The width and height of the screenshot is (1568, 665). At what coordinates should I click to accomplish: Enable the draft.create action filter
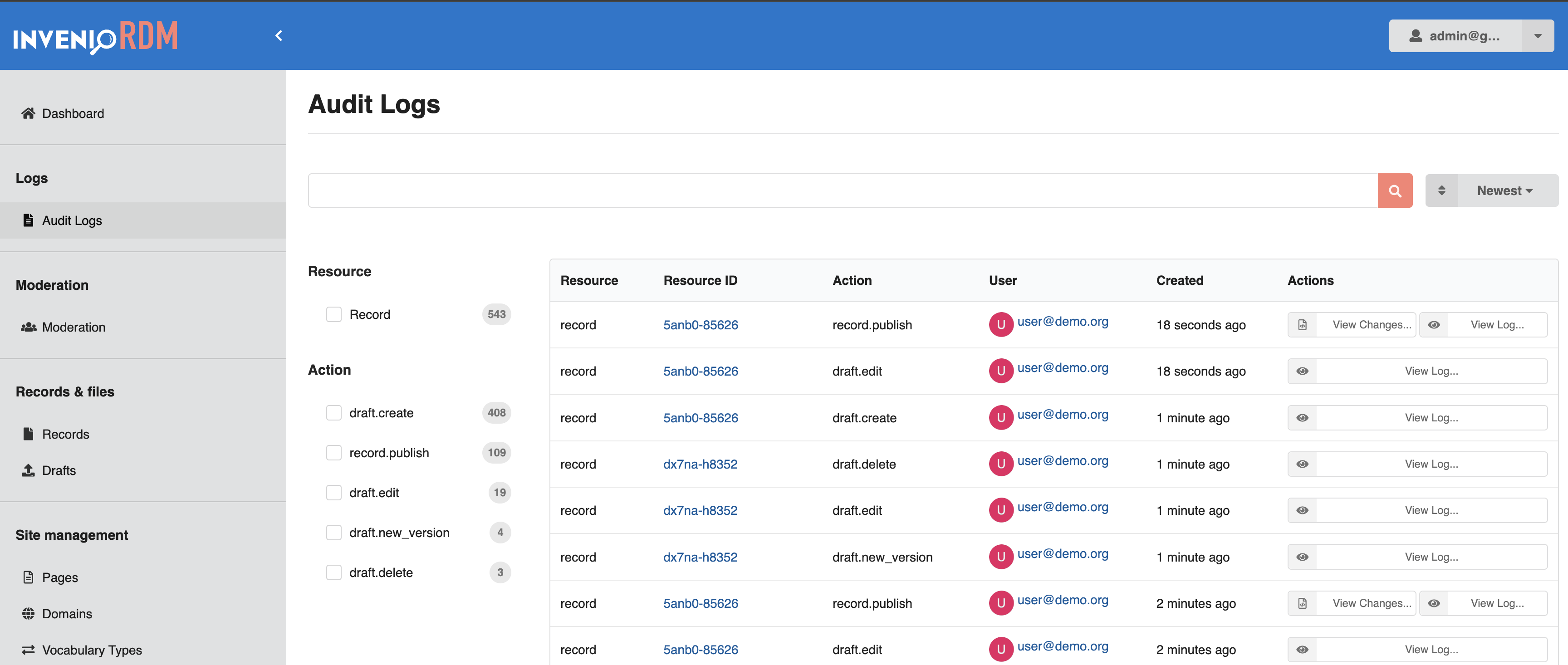pyautogui.click(x=333, y=413)
